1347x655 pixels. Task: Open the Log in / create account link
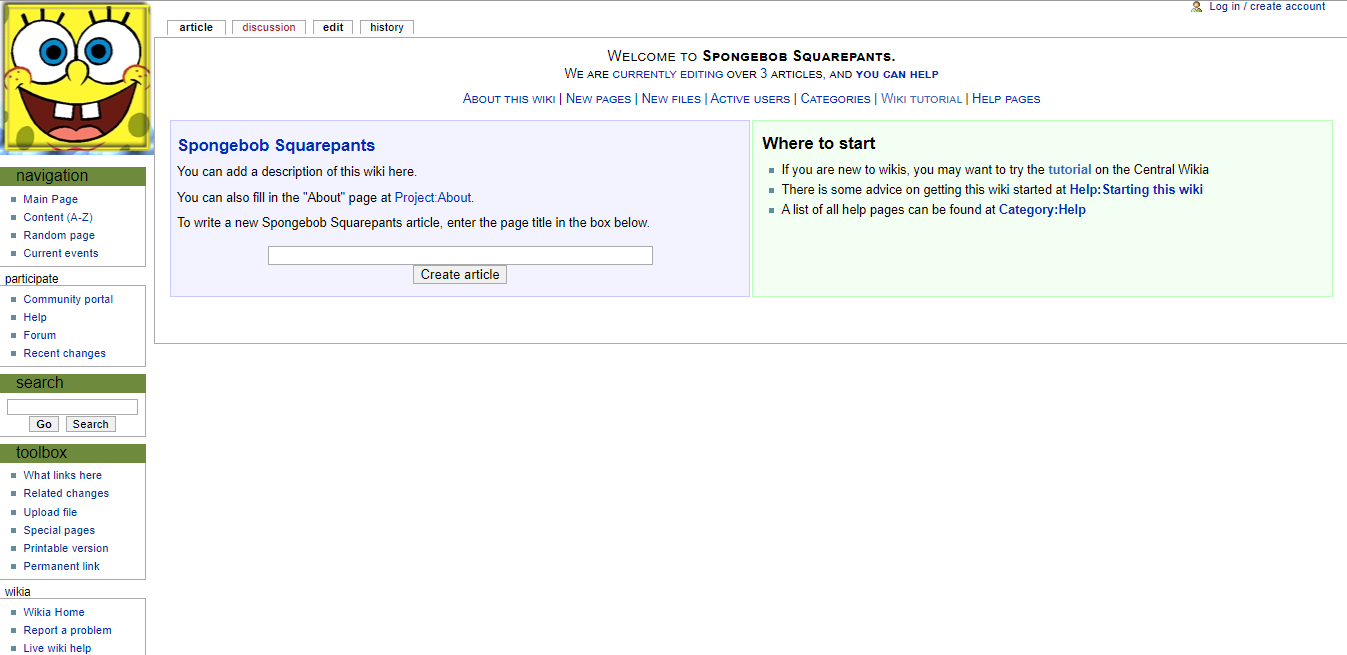click(x=1267, y=6)
